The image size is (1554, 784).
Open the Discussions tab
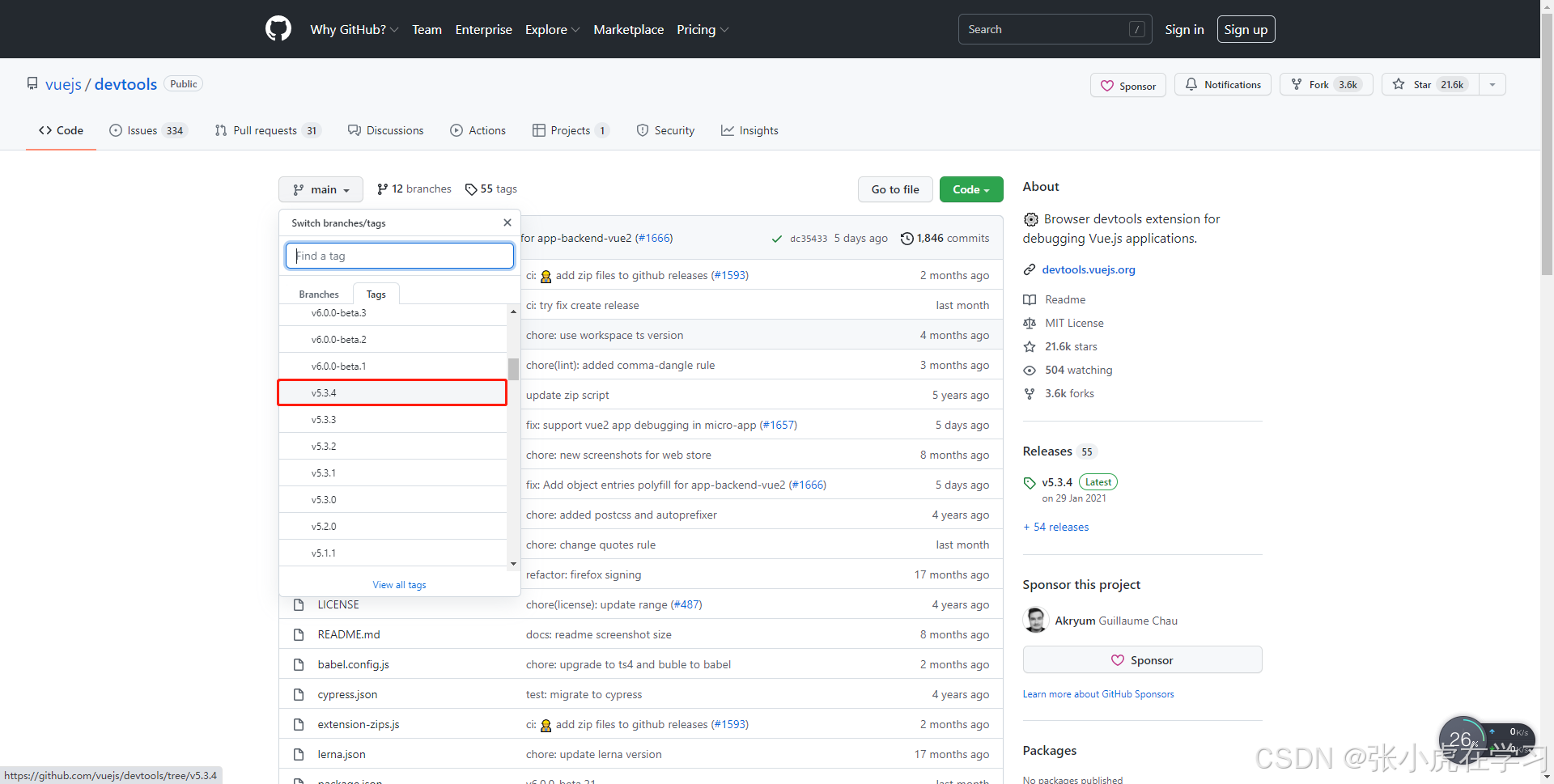[x=385, y=130]
